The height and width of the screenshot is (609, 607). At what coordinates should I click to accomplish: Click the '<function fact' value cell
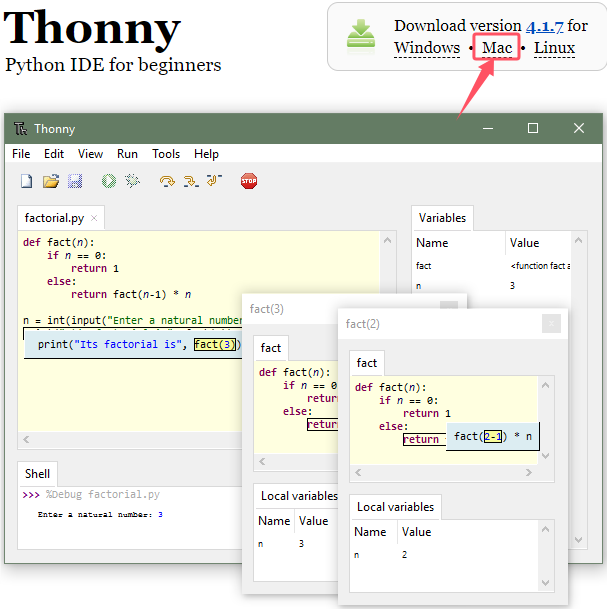pyautogui.click(x=540, y=266)
